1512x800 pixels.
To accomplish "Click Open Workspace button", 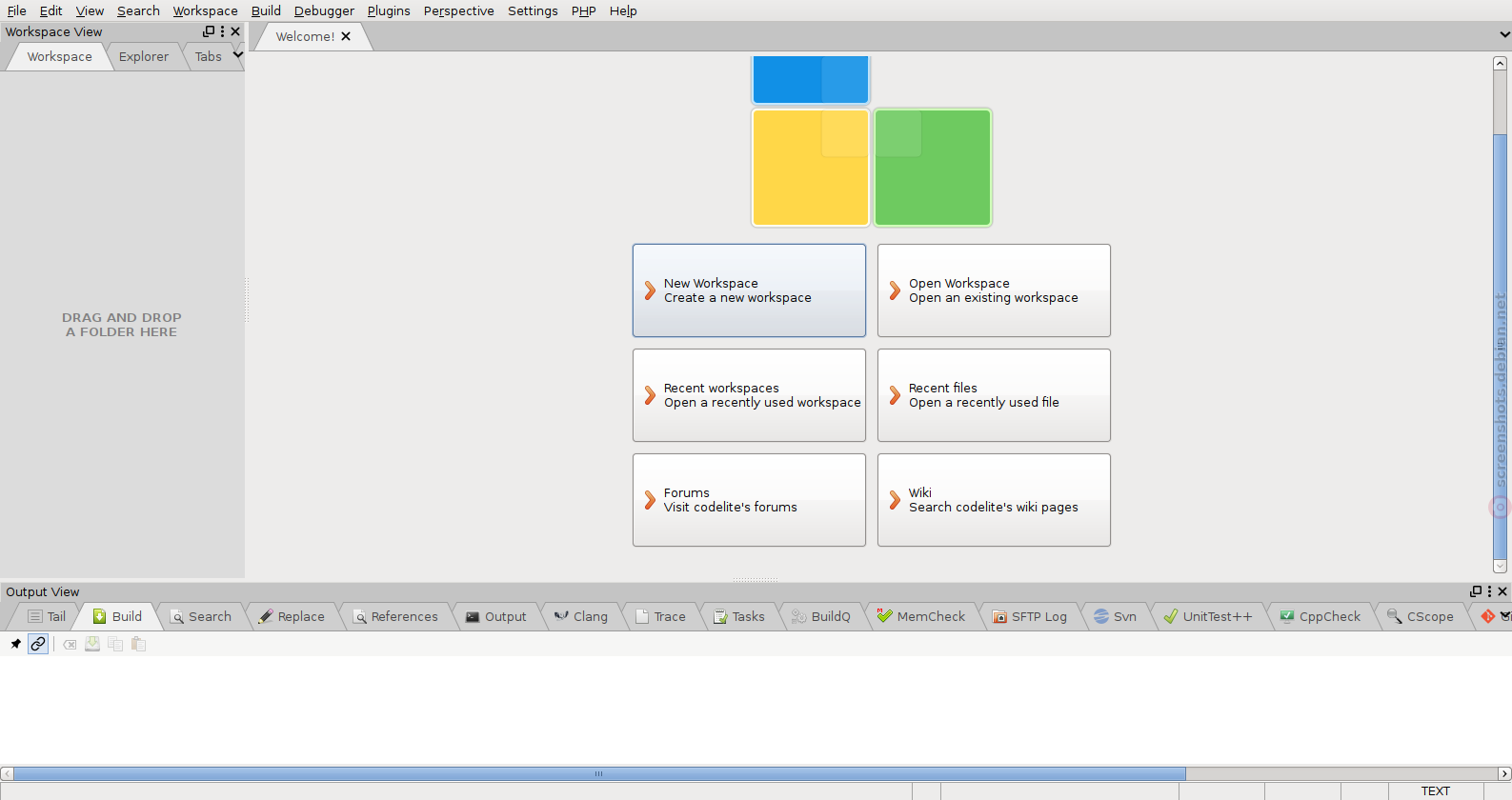I will (994, 290).
